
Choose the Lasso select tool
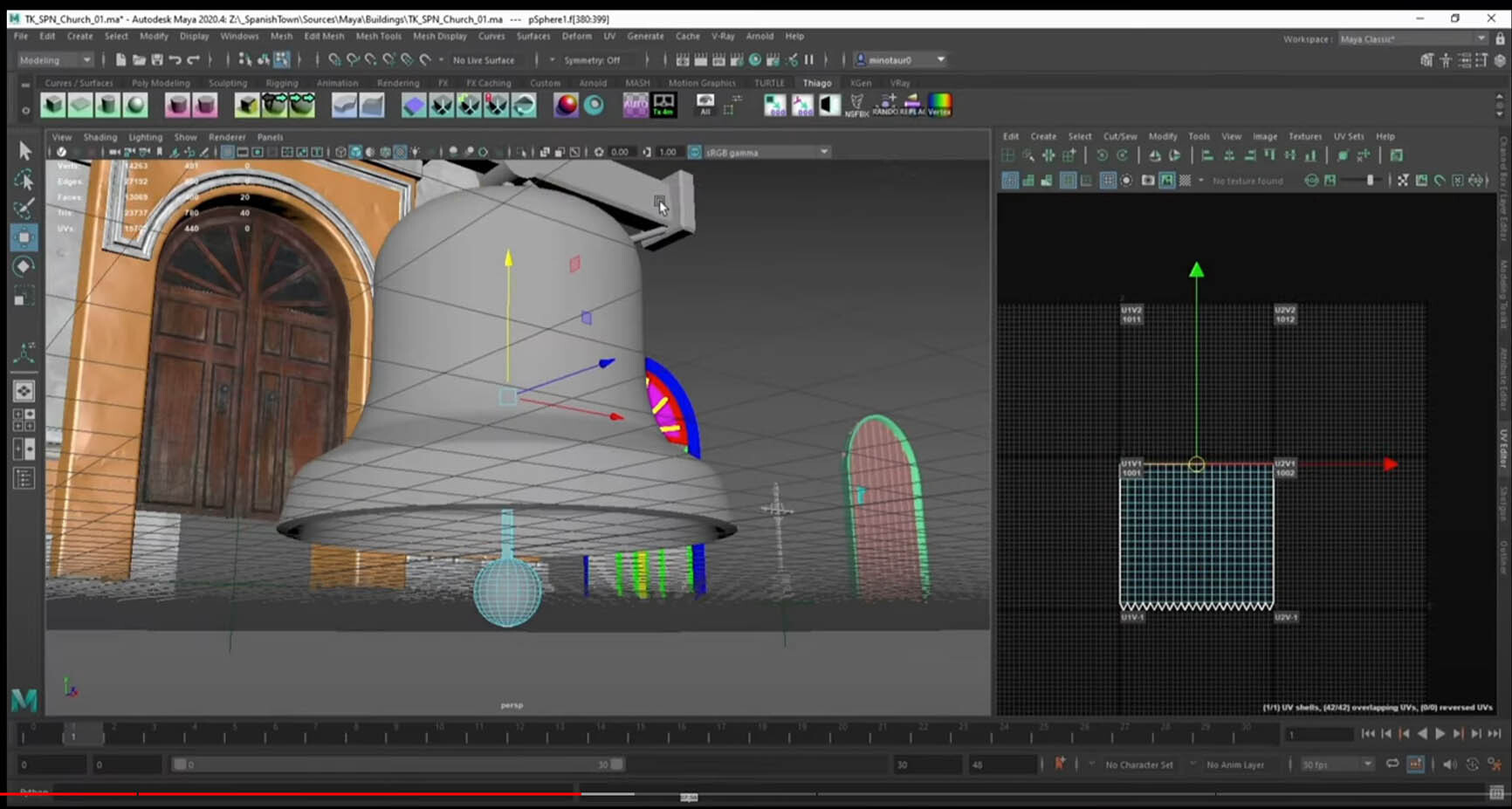click(24, 180)
